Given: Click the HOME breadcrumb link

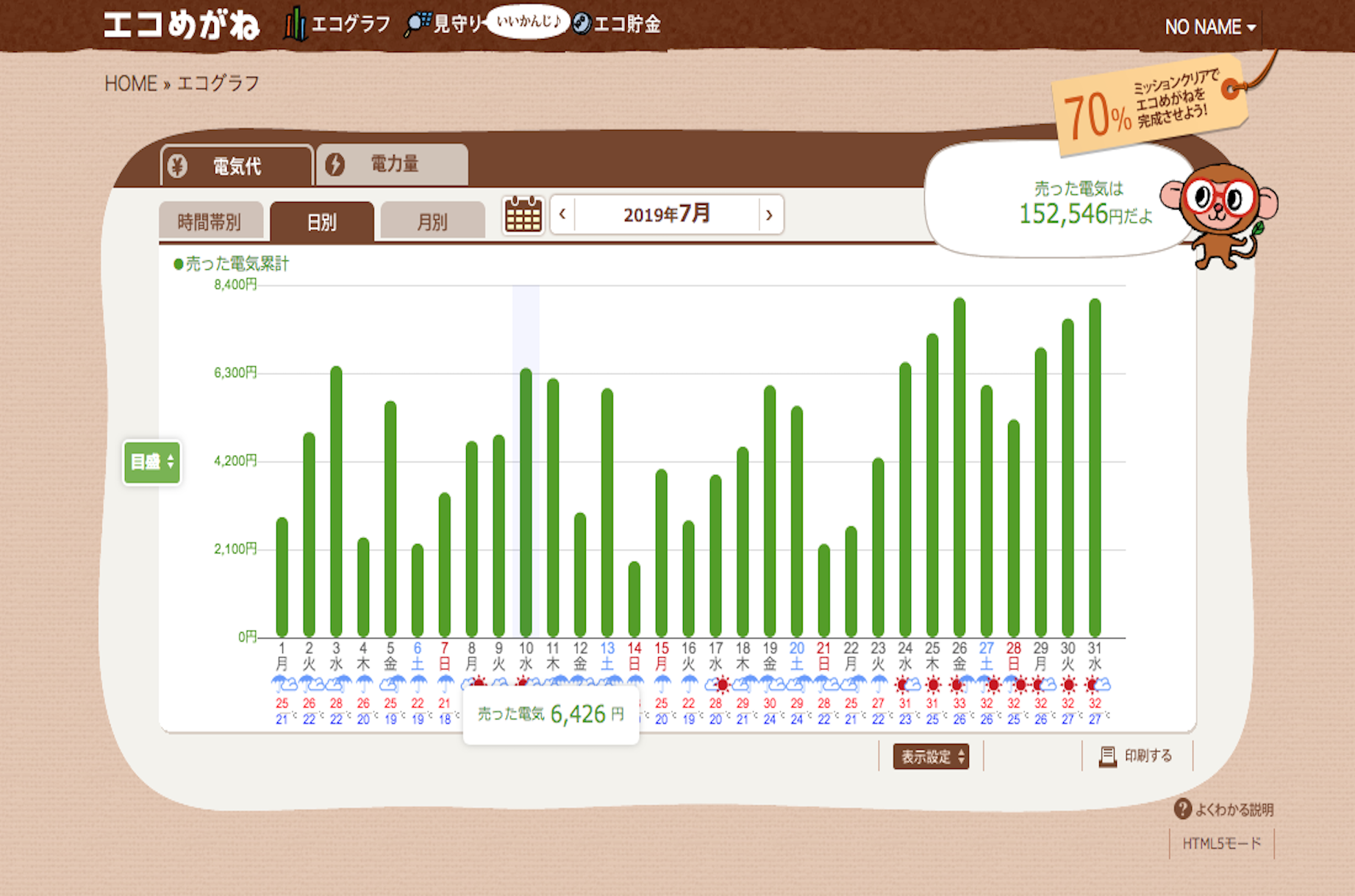Looking at the screenshot, I should [x=130, y=84].
